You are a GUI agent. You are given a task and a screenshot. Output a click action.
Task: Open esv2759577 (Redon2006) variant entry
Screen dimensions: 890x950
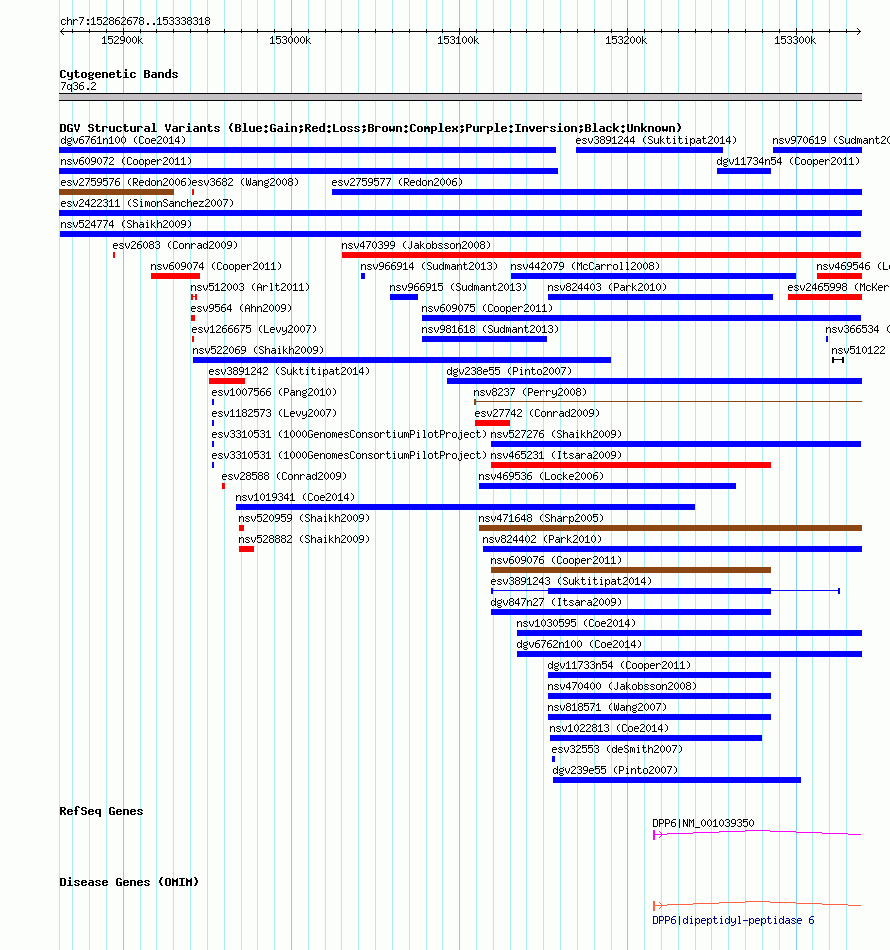tap(597, 192)
